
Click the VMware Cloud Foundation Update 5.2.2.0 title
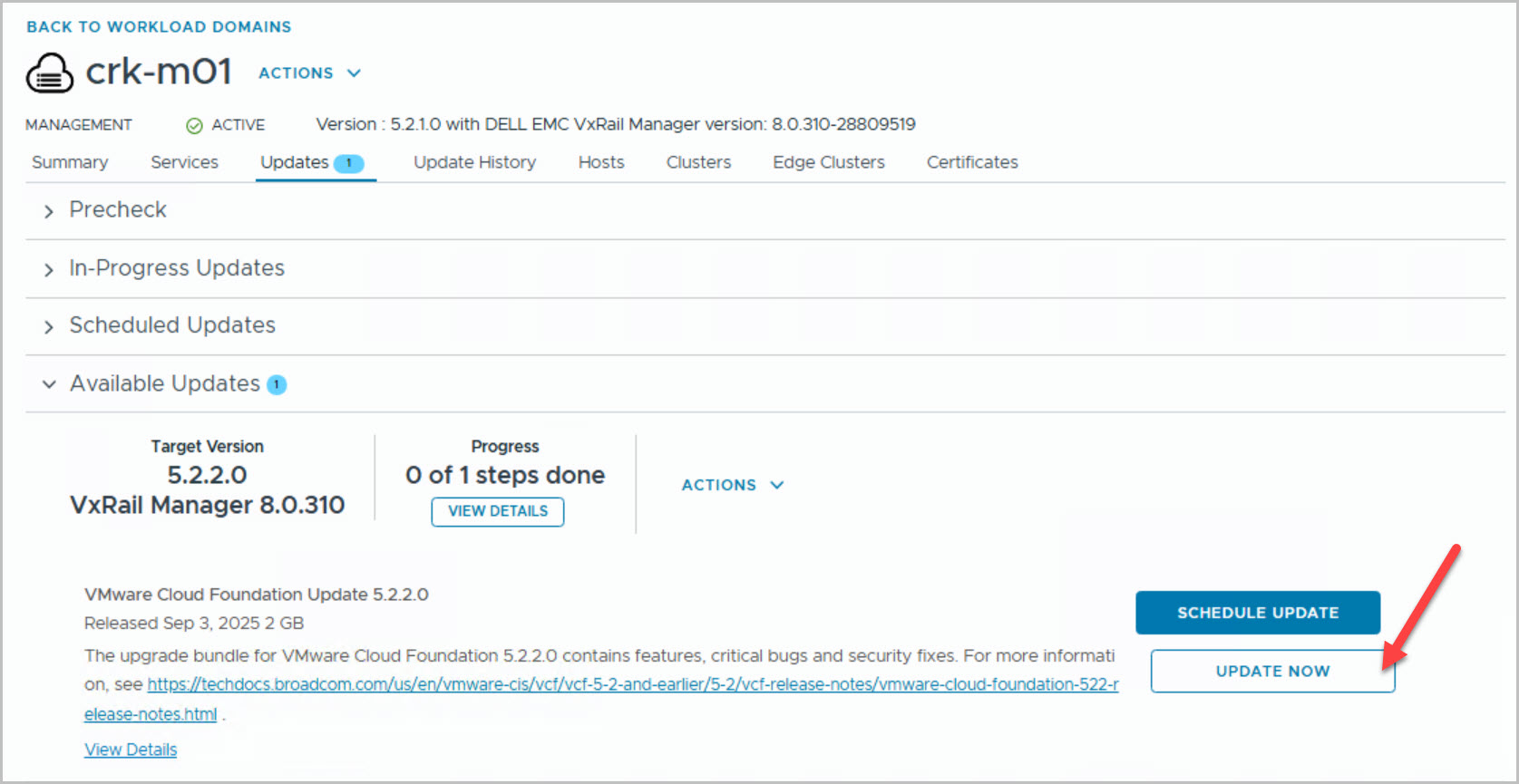[x=257, y=595]
